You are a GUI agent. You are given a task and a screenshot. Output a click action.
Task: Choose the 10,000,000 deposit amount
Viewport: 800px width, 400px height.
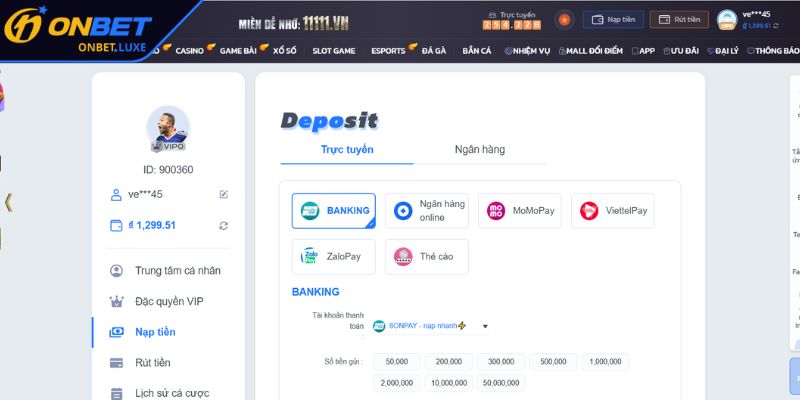pyautogui.click(x=449, y=383)
